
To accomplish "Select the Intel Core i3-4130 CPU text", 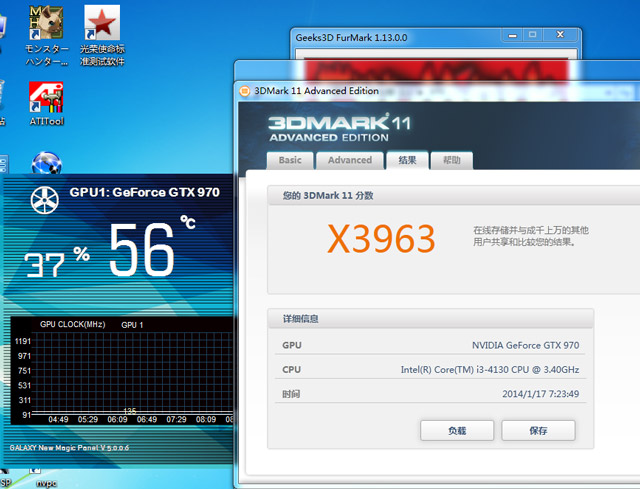I will [490, 370].
